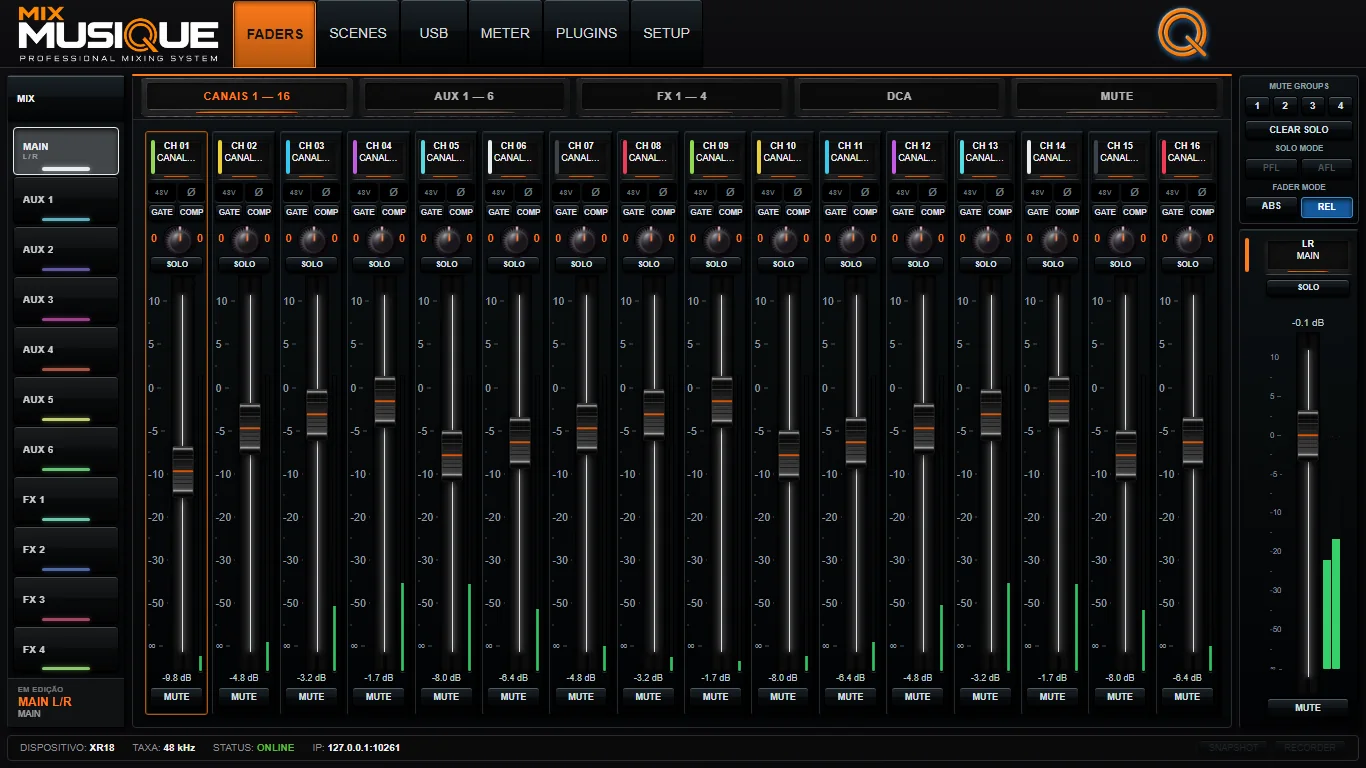The height and width of the screenshot is (768, 1366).
Task: Open the SCENES tab
Action: pos(358,34)
